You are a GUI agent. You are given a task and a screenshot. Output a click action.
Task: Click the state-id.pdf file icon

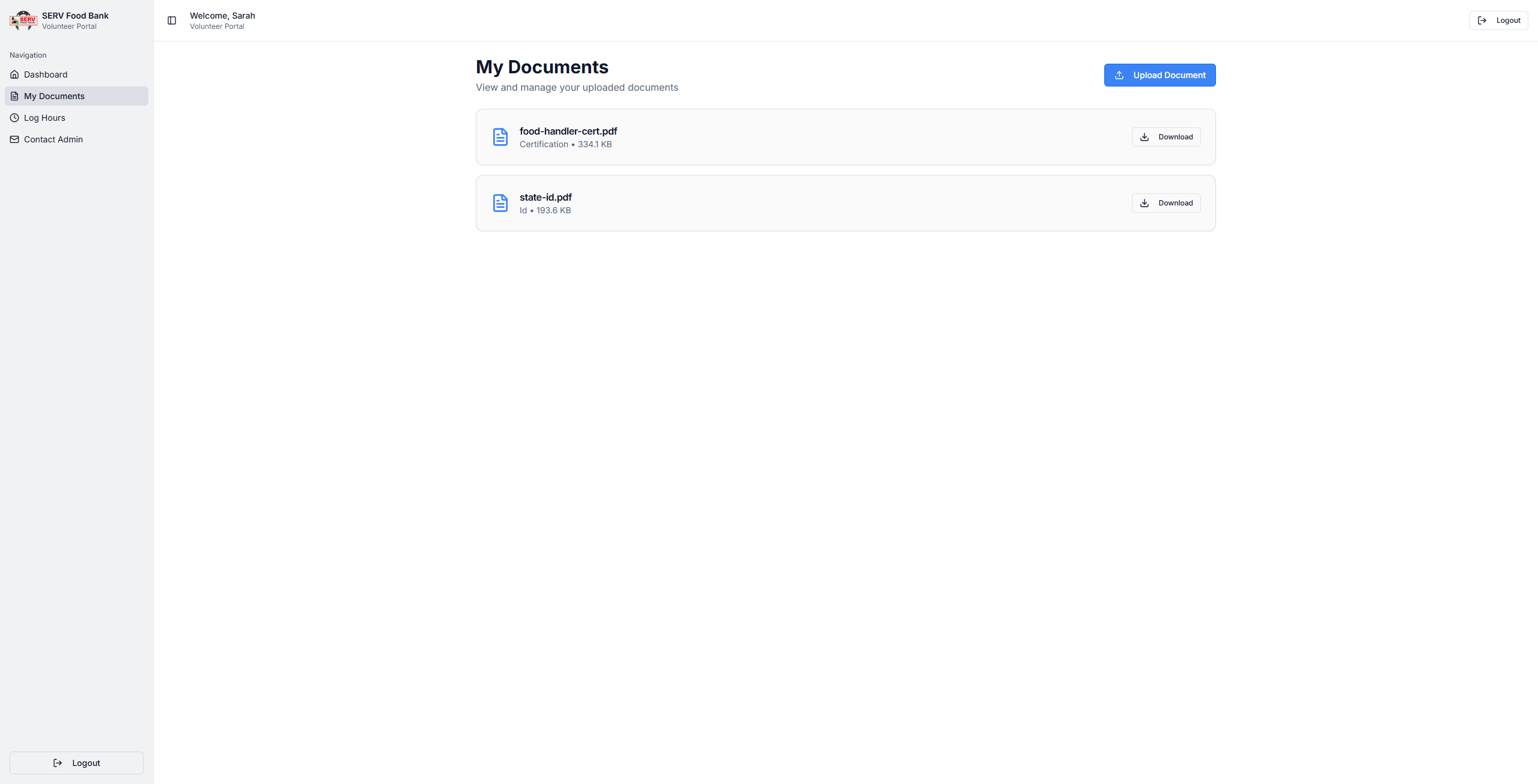click(x=500, y=203)
